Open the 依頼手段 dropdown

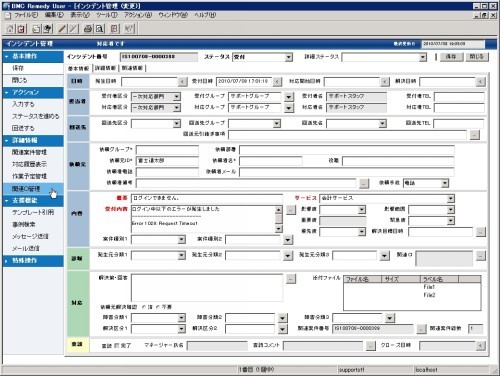tap(445, 183)
